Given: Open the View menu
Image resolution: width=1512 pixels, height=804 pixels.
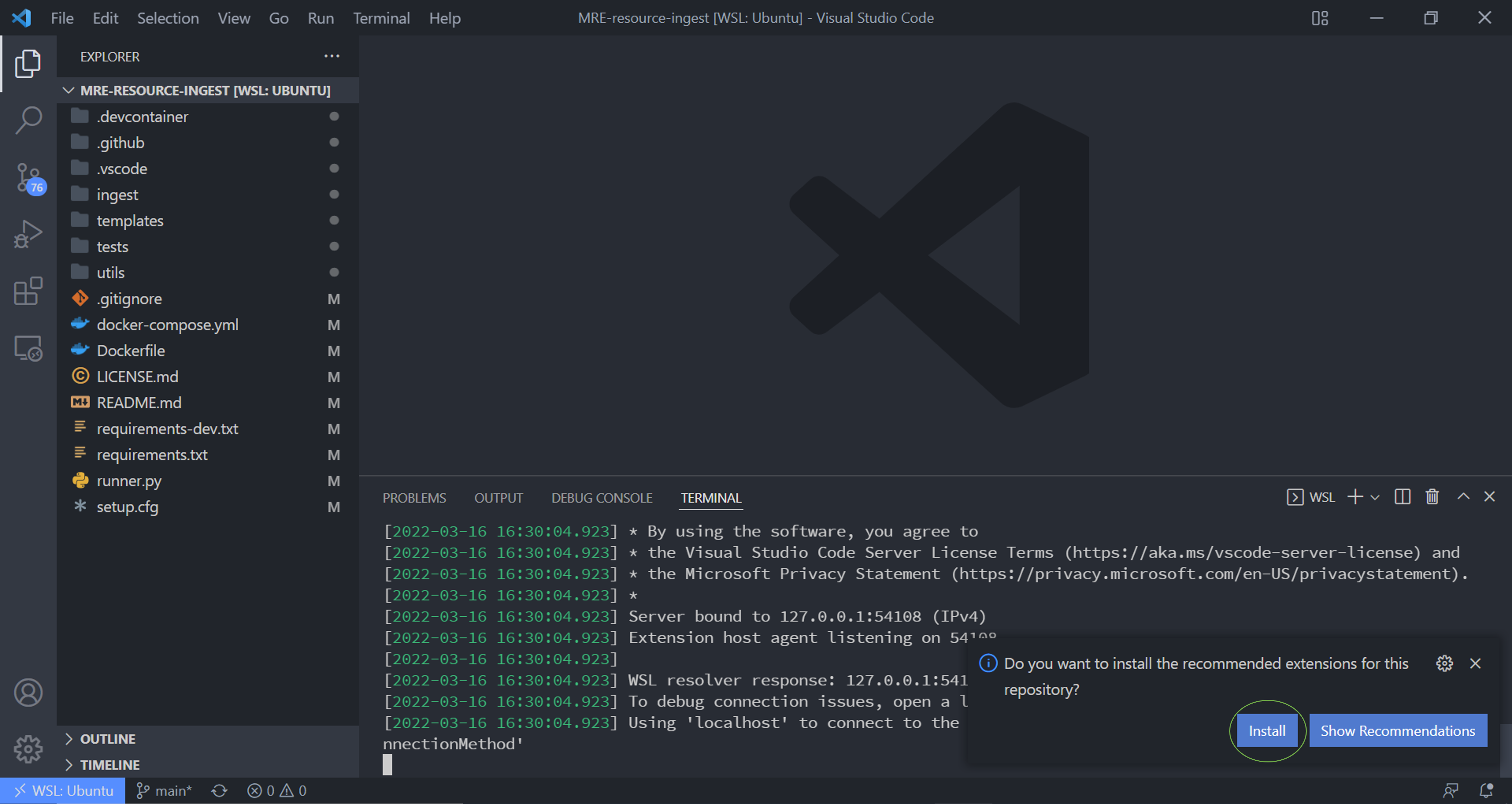Looking at the screenshot, I should pos(234,18).
